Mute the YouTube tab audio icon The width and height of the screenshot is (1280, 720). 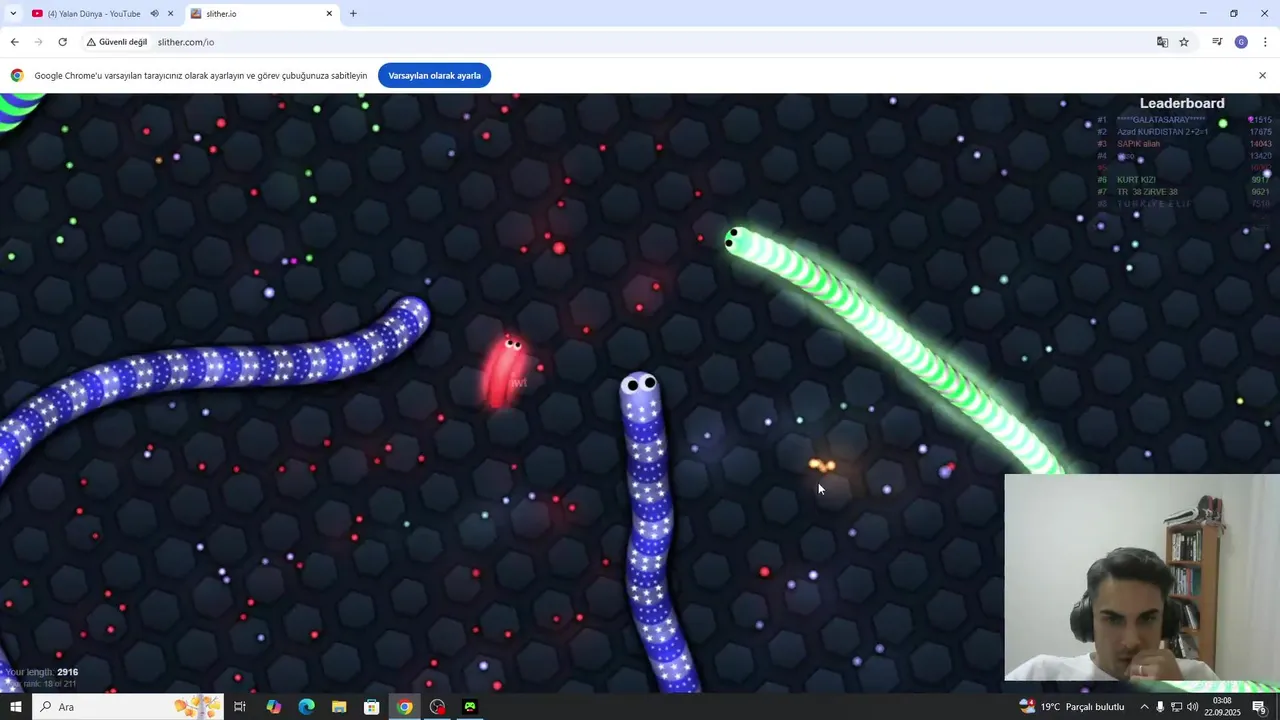tap(155, 14)
